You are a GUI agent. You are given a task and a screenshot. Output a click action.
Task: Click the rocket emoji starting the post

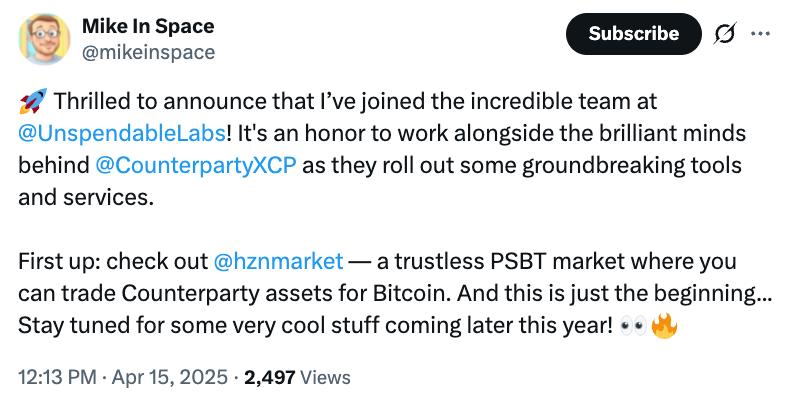[x=33, y=101]
